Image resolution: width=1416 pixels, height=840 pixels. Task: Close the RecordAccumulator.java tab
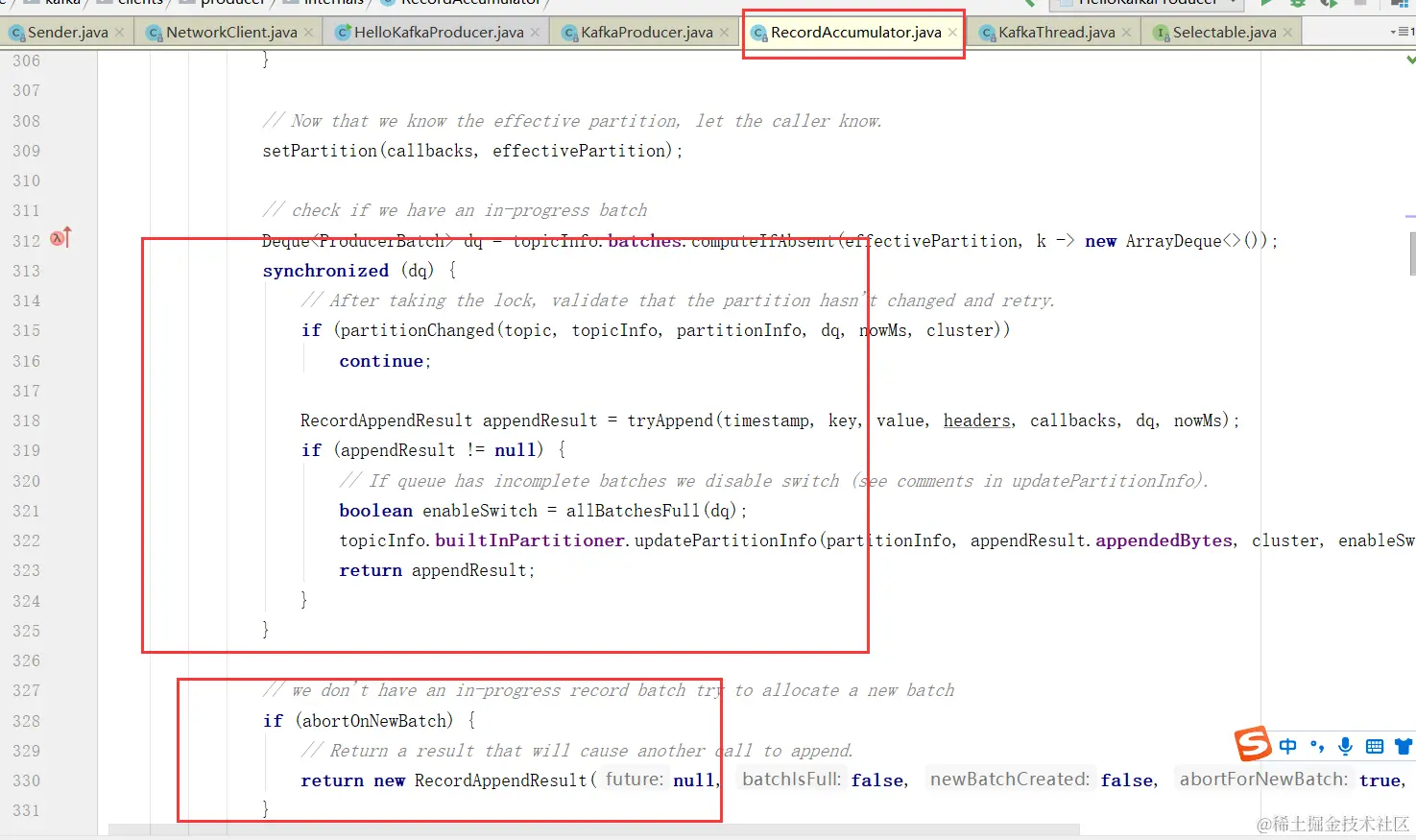(952, 33)
